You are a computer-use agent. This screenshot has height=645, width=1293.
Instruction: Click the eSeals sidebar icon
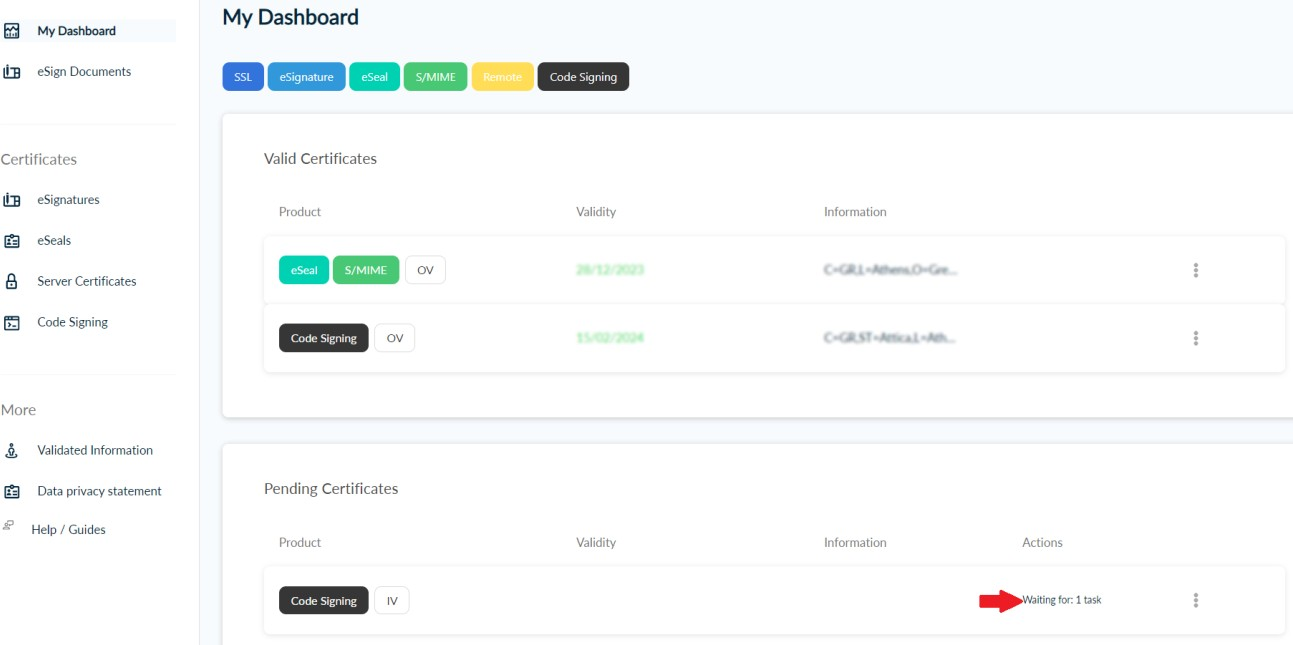pos(12,241)
